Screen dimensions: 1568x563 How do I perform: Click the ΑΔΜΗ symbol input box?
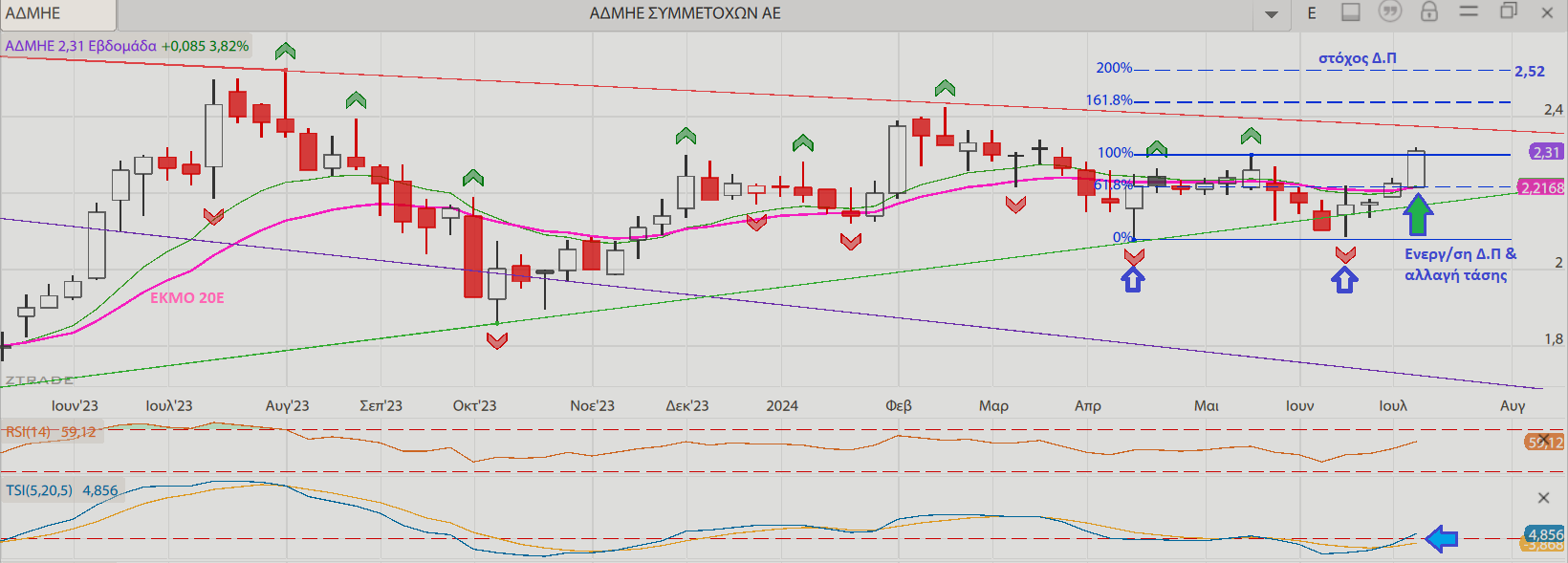[58, 13]
